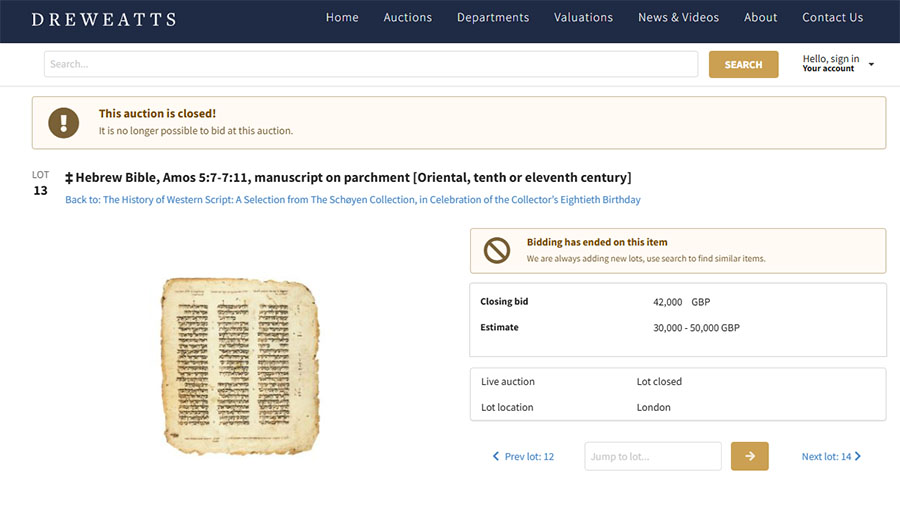The width and height of the screenshot is (900, 507).
Task: Expand the account dropdown arrow
Action: click(871, 65)
